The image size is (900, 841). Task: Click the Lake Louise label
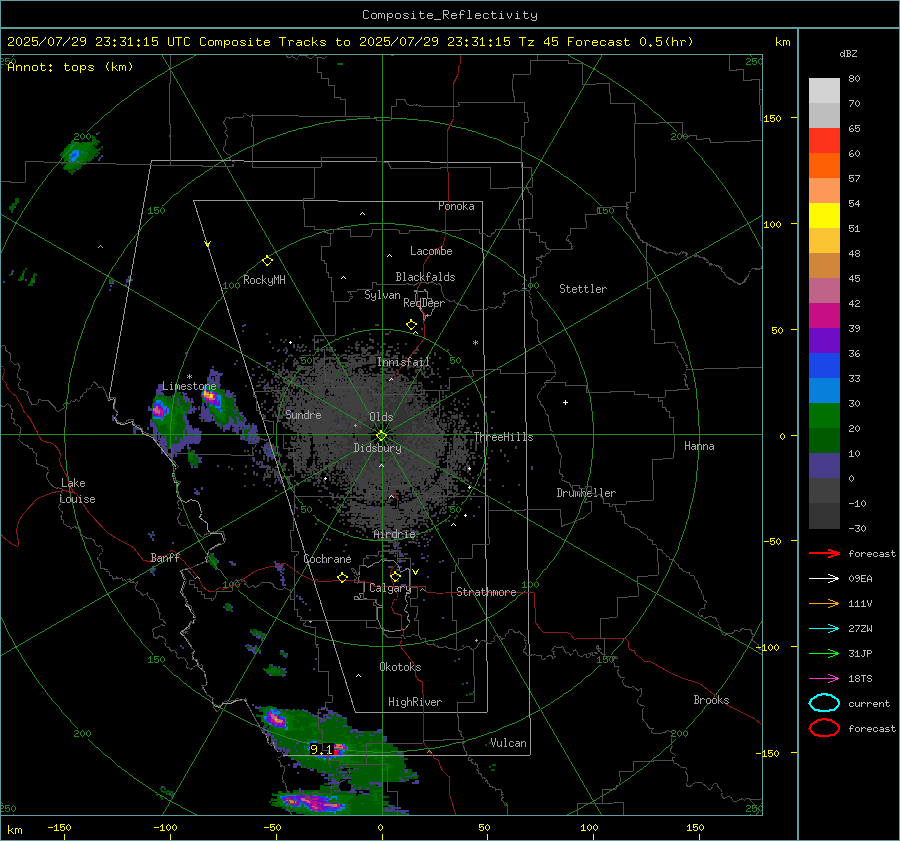coord(77,491)
